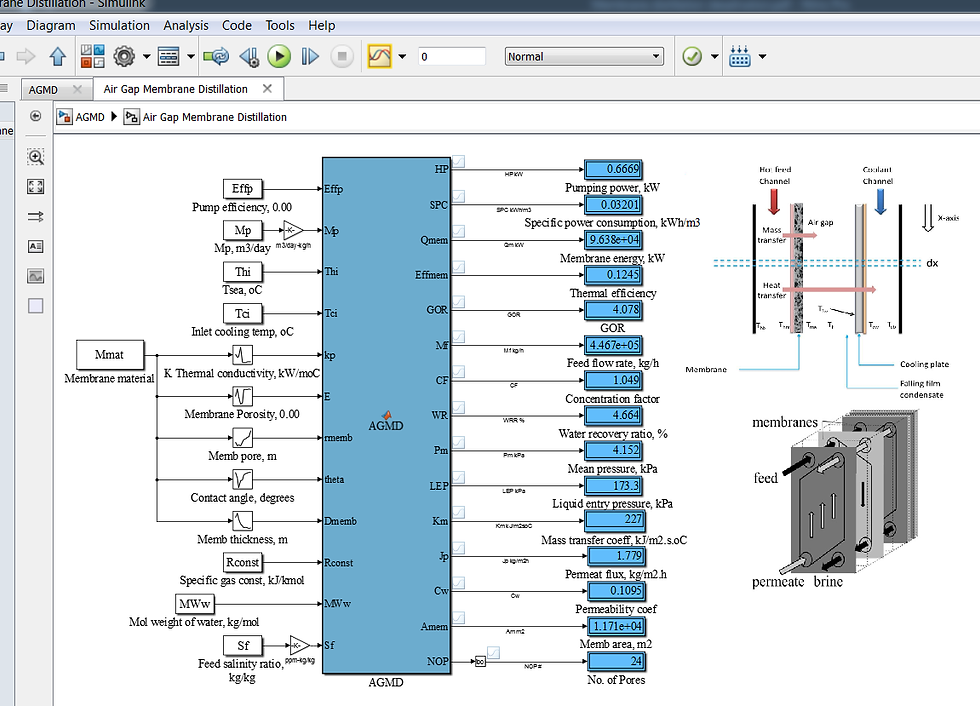Click the Update Diagram refresh icon
Image resolution: width=980 pixels, height=706 pixels.
click(216, 56)
